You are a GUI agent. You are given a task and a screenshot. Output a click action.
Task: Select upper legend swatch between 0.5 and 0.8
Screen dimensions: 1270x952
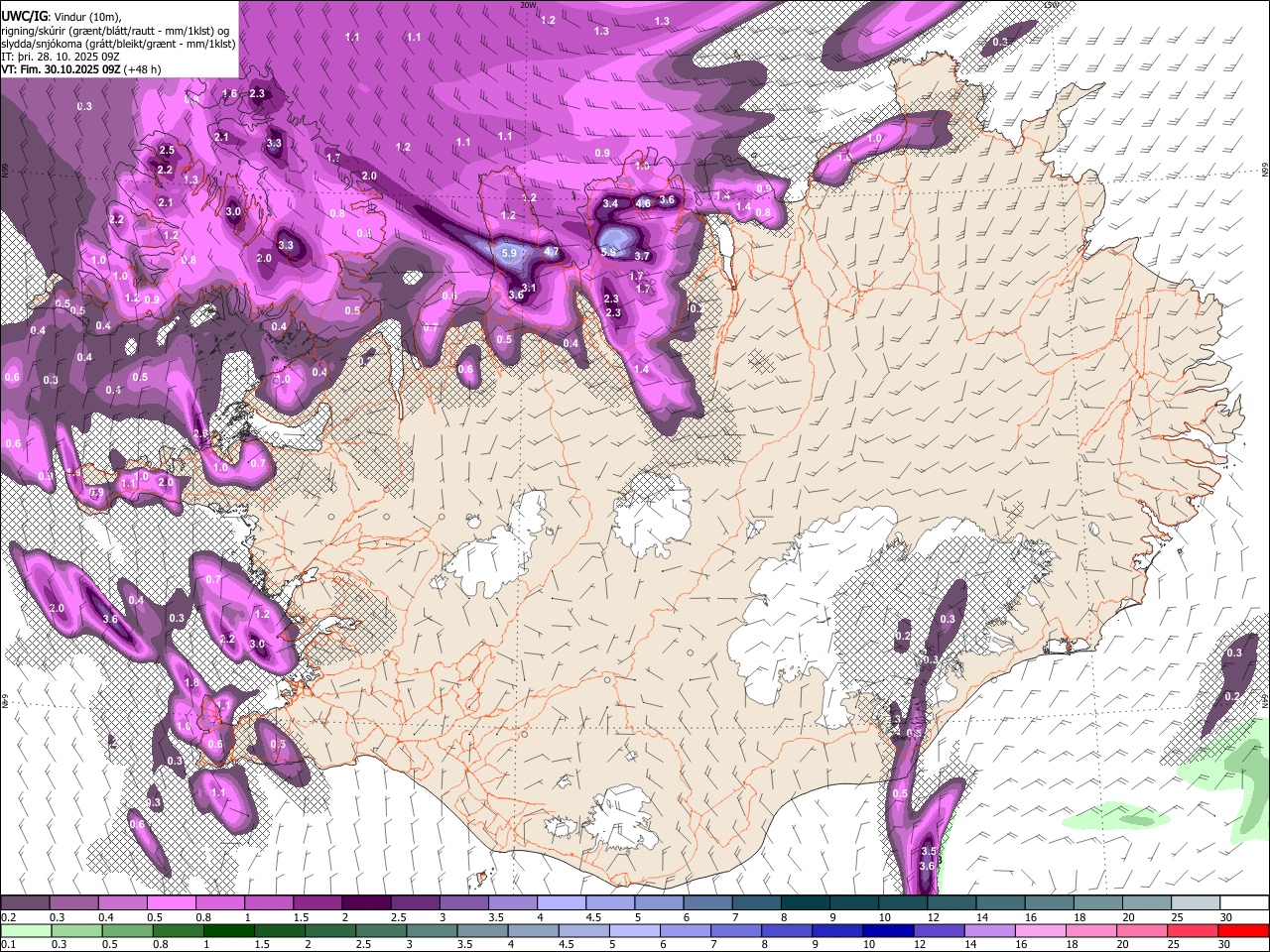pos(171,903)
